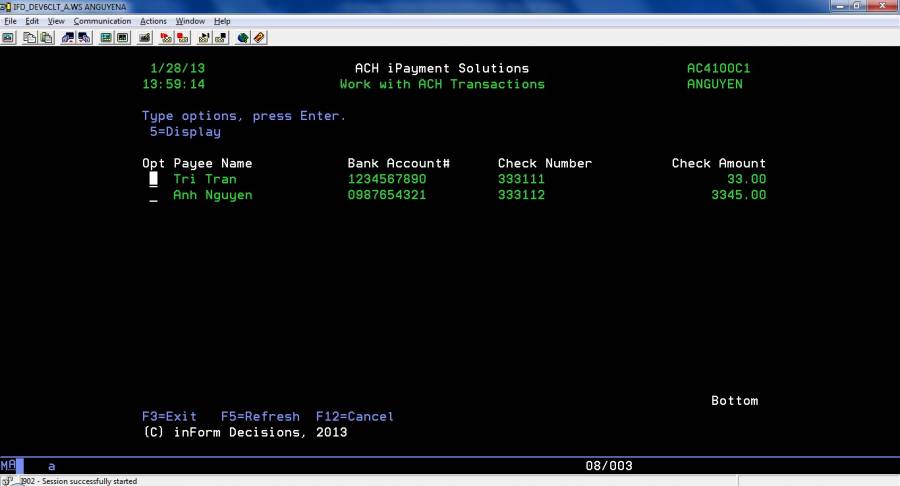Click the globe icon in the toolbar
The width and height of the screenshot is (900, 486).
click(242, 38)
